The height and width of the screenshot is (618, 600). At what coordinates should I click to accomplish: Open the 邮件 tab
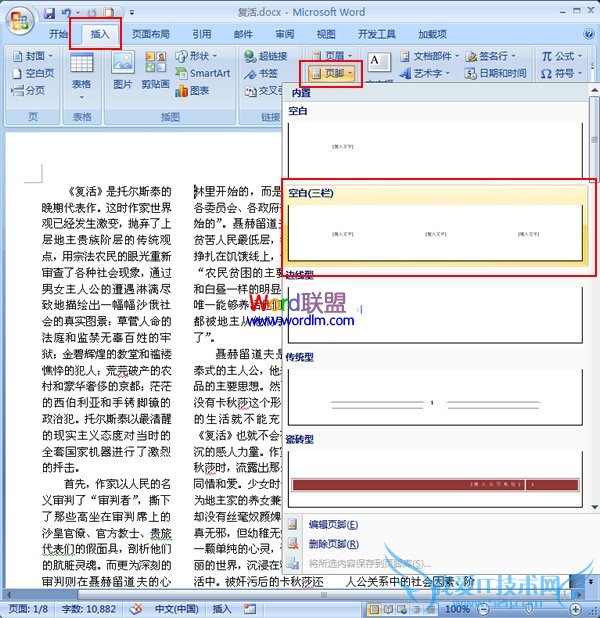pos(243,34)
